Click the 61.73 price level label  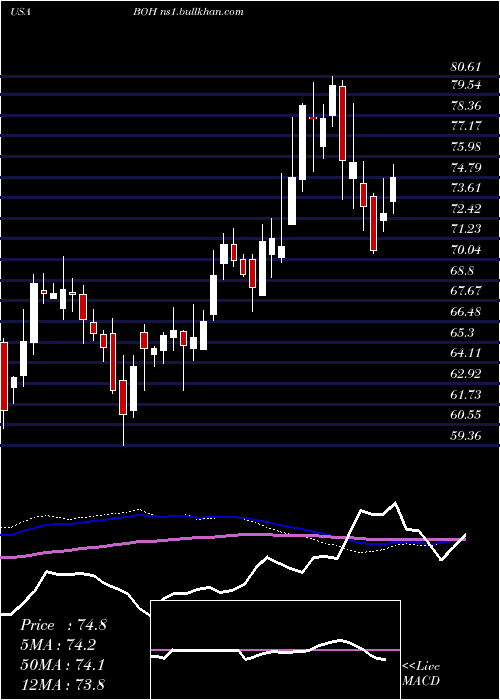tap(466, 395)
